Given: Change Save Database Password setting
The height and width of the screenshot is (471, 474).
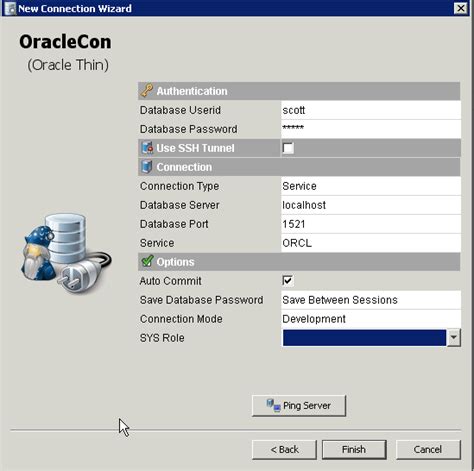Looking at the screenshot, I should 371,300.
